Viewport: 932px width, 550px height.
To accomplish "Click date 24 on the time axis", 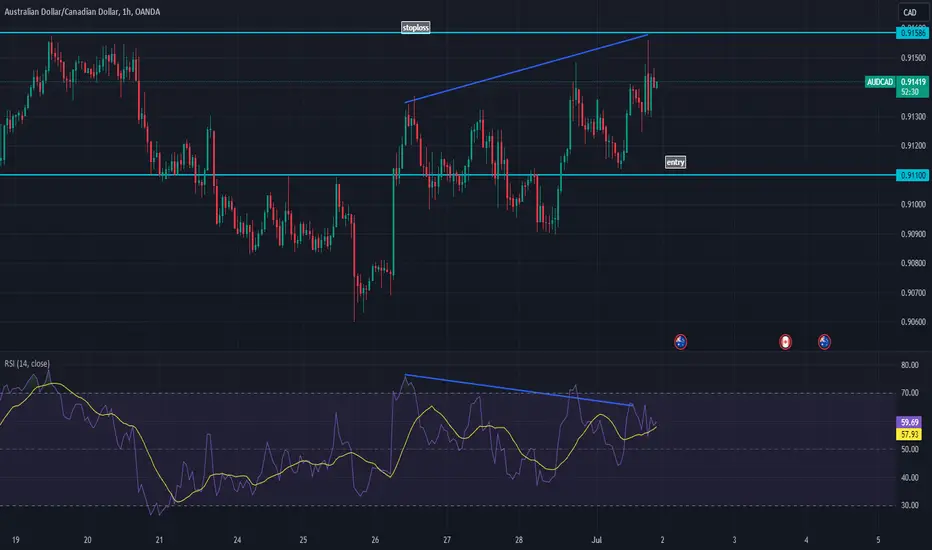I will coord(237,540).
